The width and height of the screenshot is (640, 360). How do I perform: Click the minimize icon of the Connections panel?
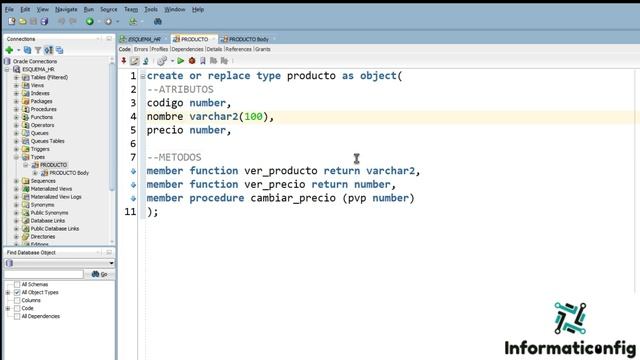coord(109,38)
